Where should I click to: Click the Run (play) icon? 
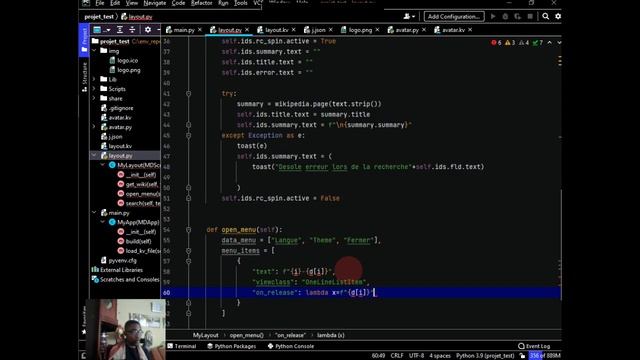click(x=493, y=16)
